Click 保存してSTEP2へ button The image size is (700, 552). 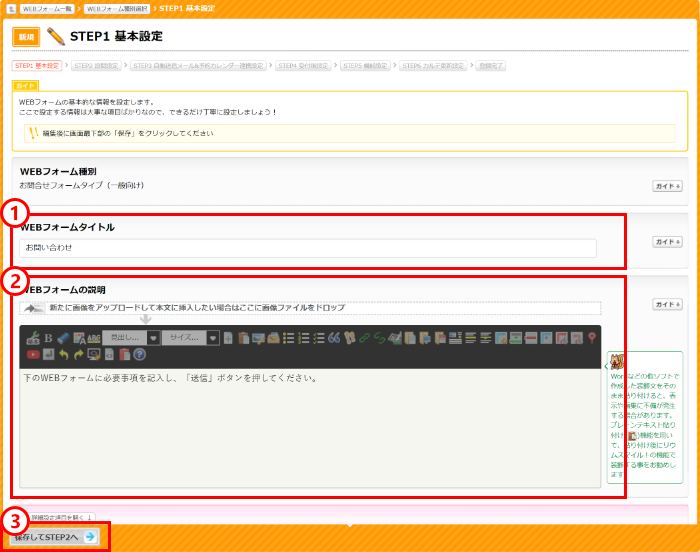click(54, 537)
